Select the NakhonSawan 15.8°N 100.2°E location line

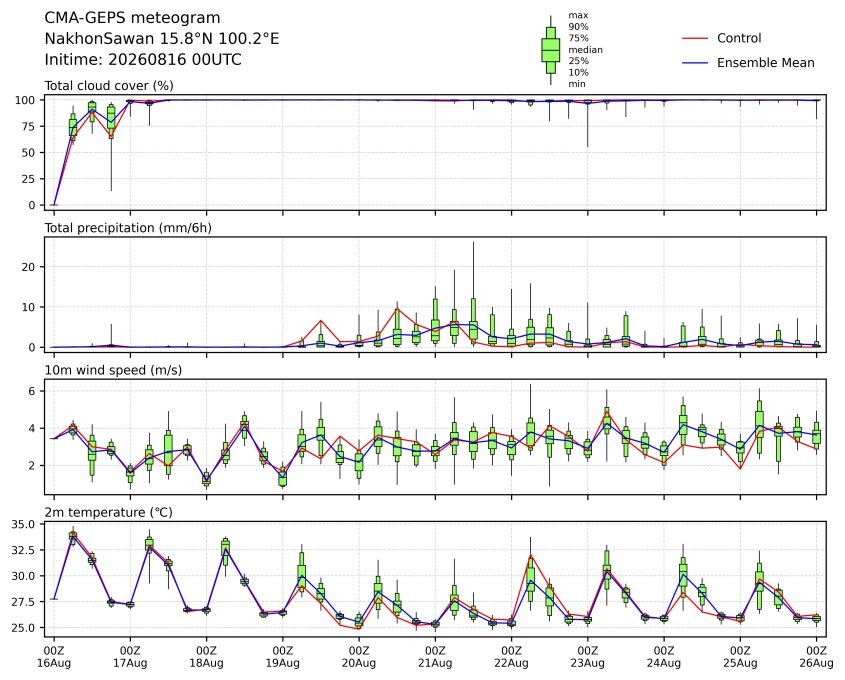(x=162, y=39)
